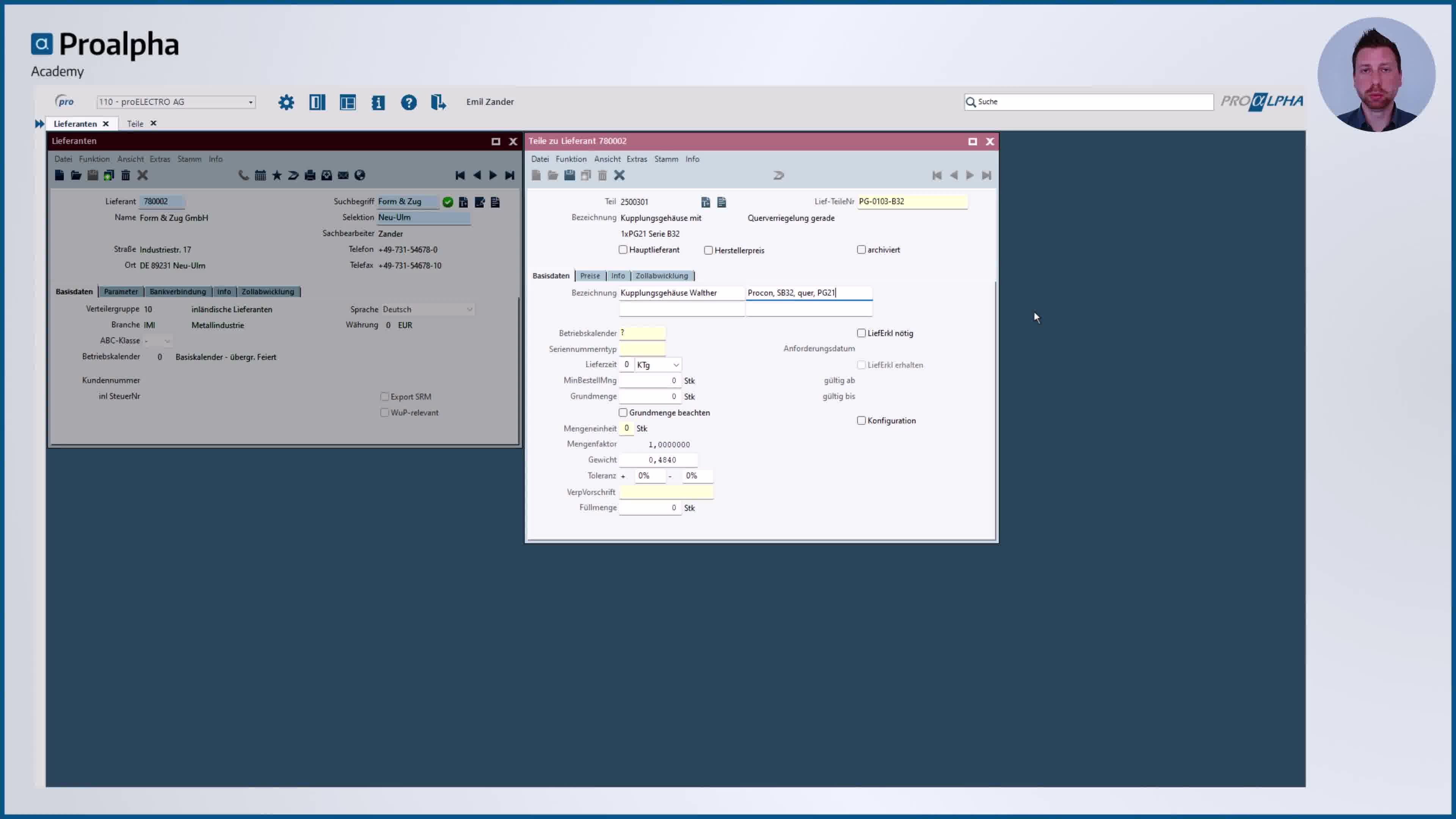
Task: Click the Betriebskalender field with question mark
Action: (x=642, y=334)
